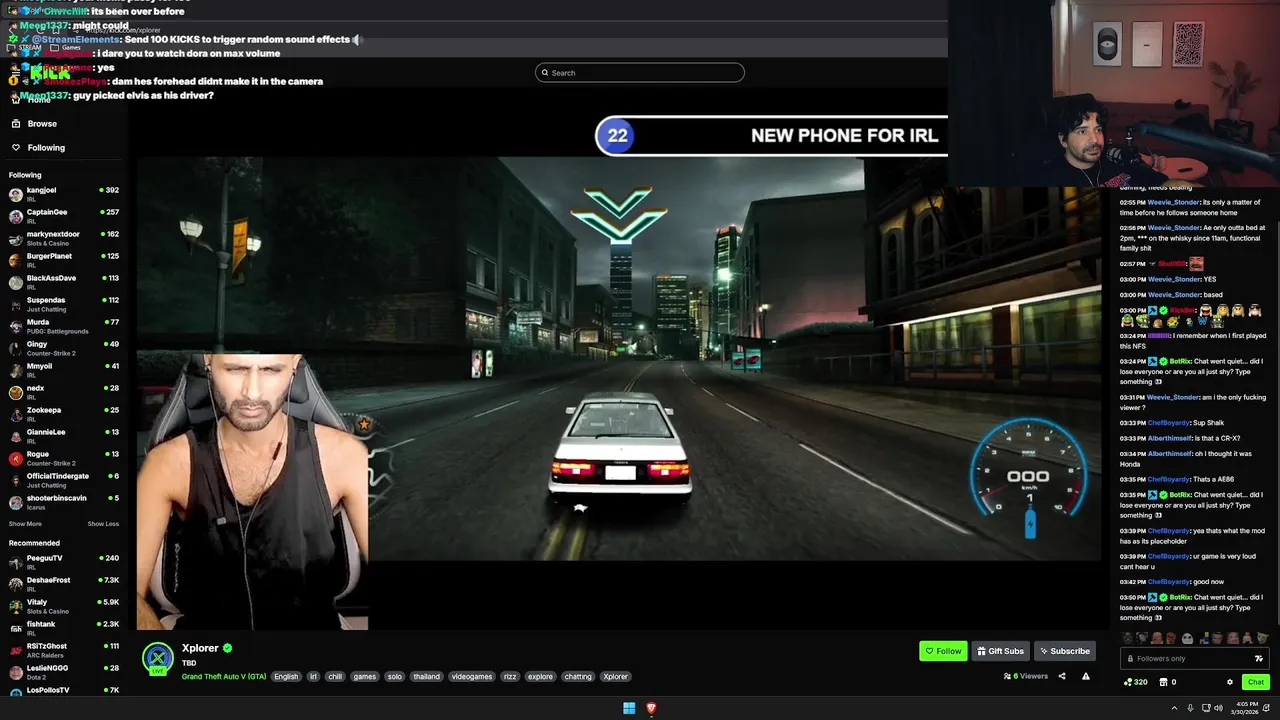The height and width of the screenshot is (720, 1280).
Task: Select the chatting tag
Action: tap(578, 677)
